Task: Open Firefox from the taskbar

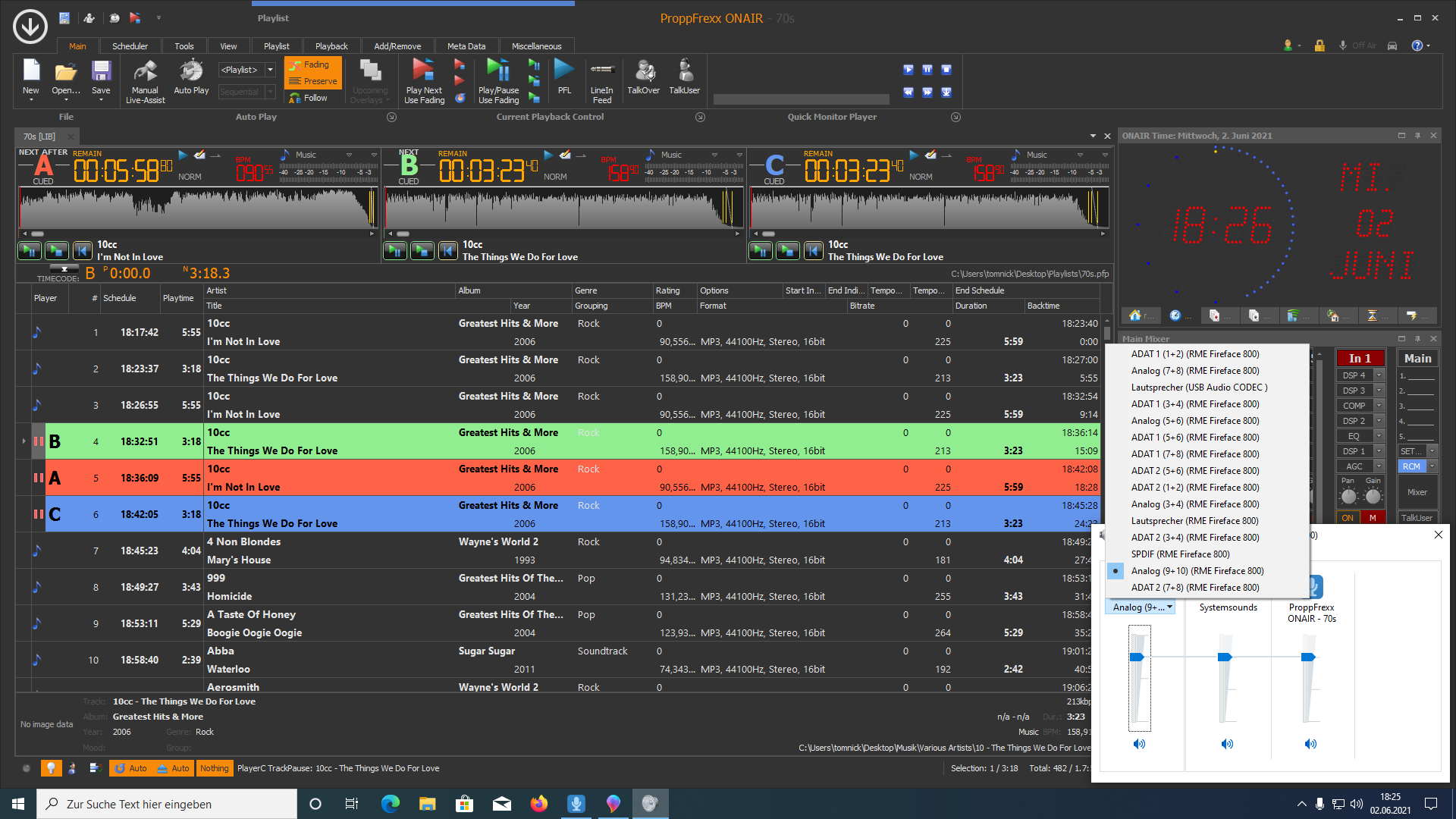Action: coord(539,804)
